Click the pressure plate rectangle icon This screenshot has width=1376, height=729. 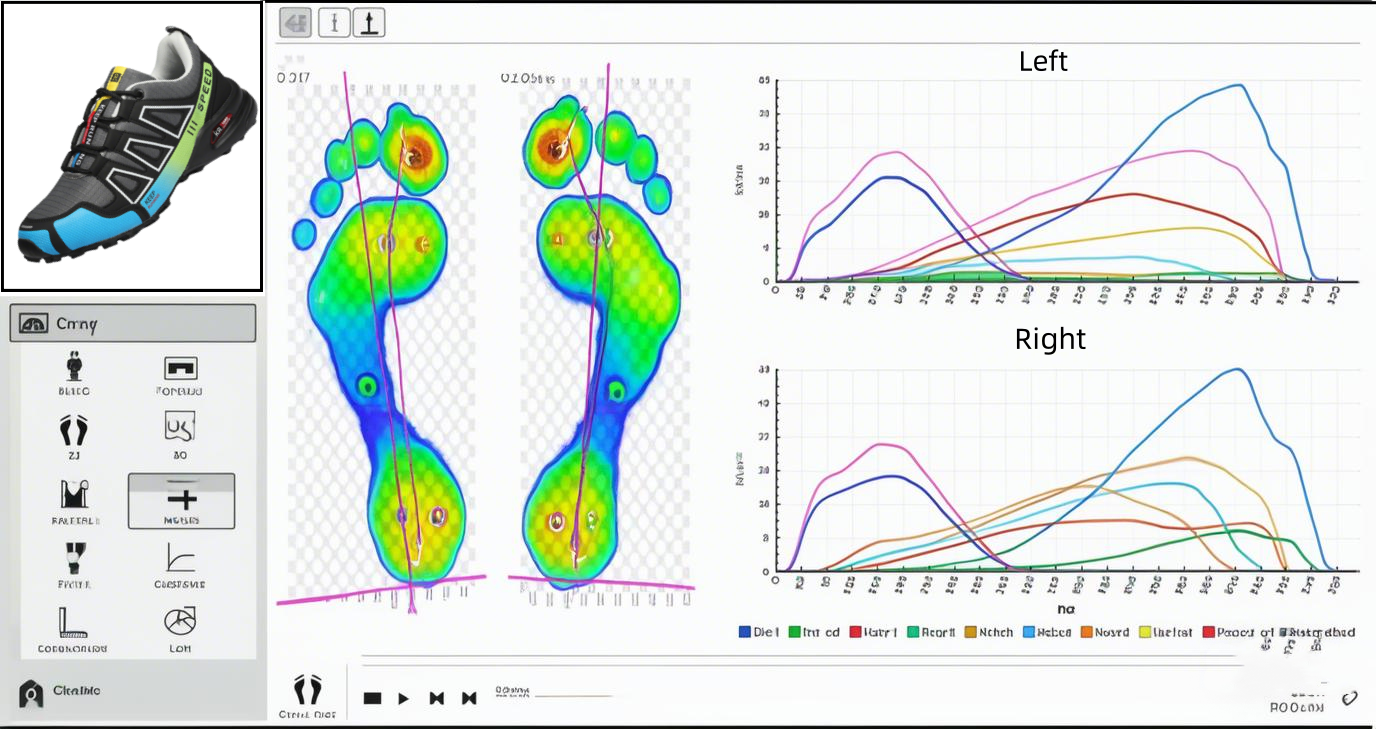[180, 367]
